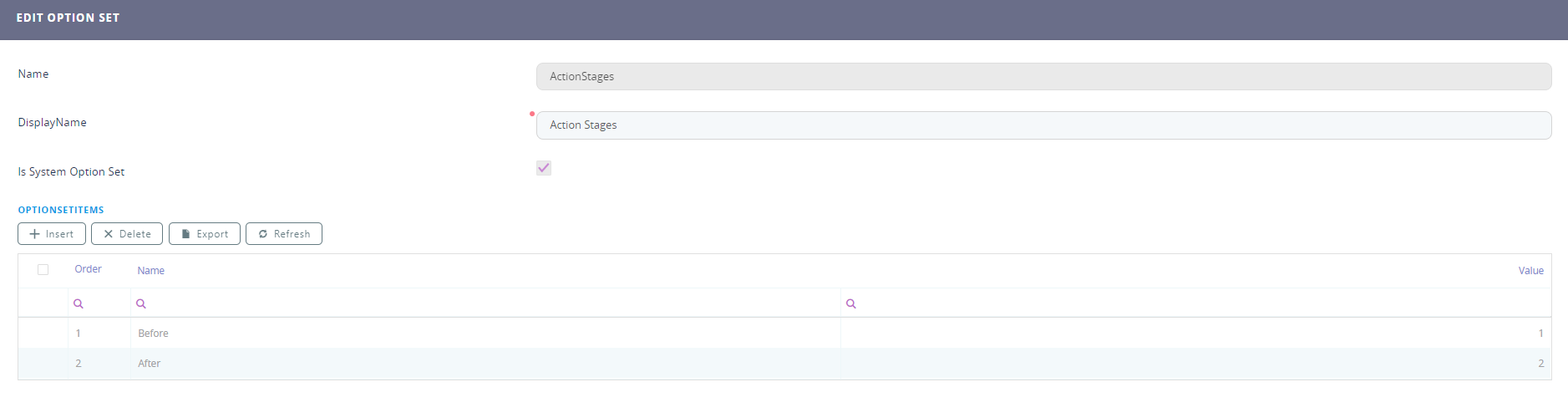1568x418 pixels.
Task: Select the Before row name cell
Action: (x=154, y=334)
